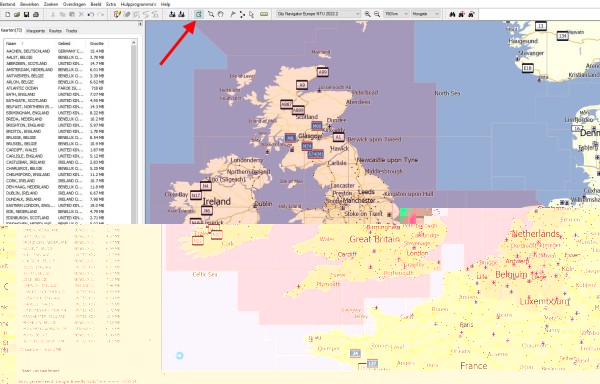
Task: Switch to the Waypoints tab
Action: [36, 31]
